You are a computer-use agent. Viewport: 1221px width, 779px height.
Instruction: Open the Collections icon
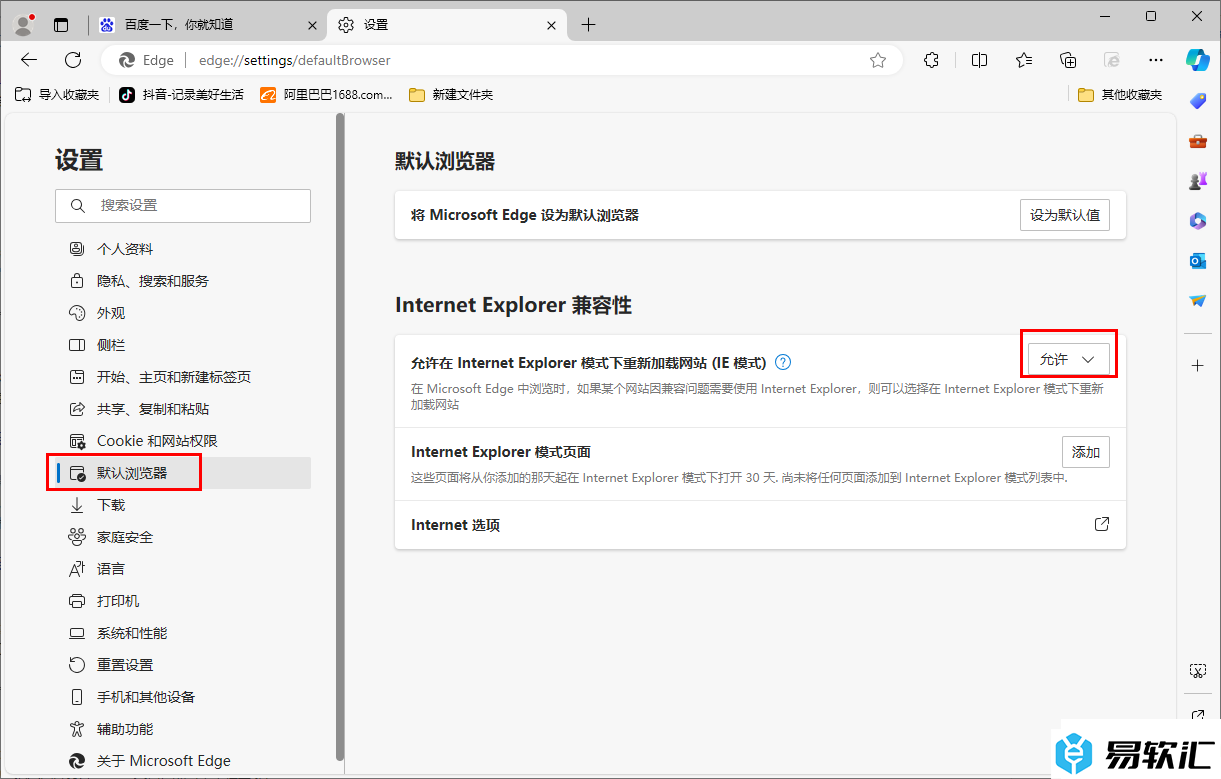[1068, 60]
